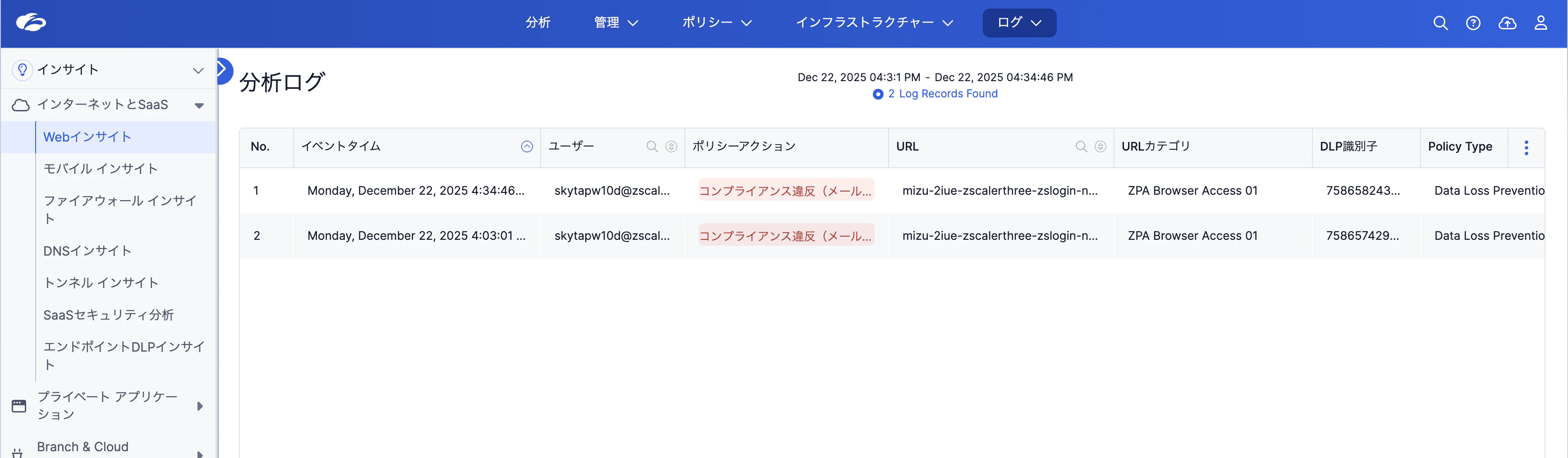Click search icon in URL column
This screenshot has height=458, width=1568.
point(1081,147)
